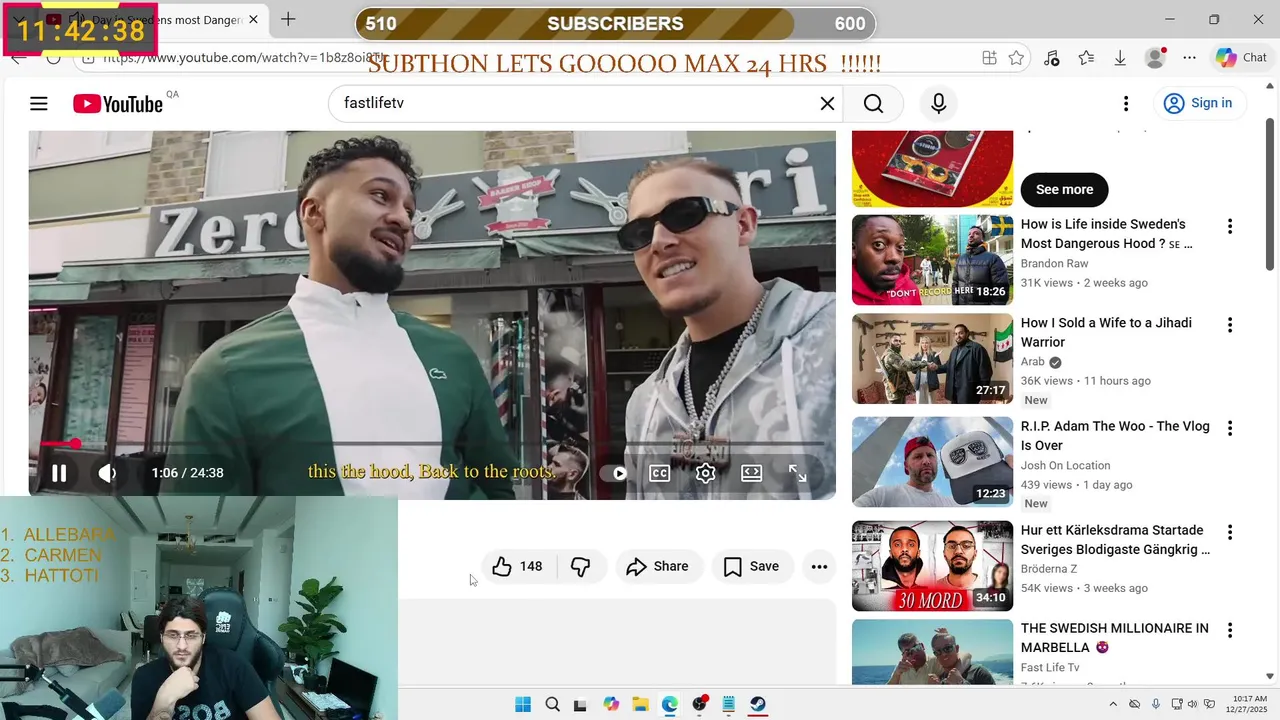Like the video with 148 likes
This screenshot has width=1280, height=720.
coord(517,567)
